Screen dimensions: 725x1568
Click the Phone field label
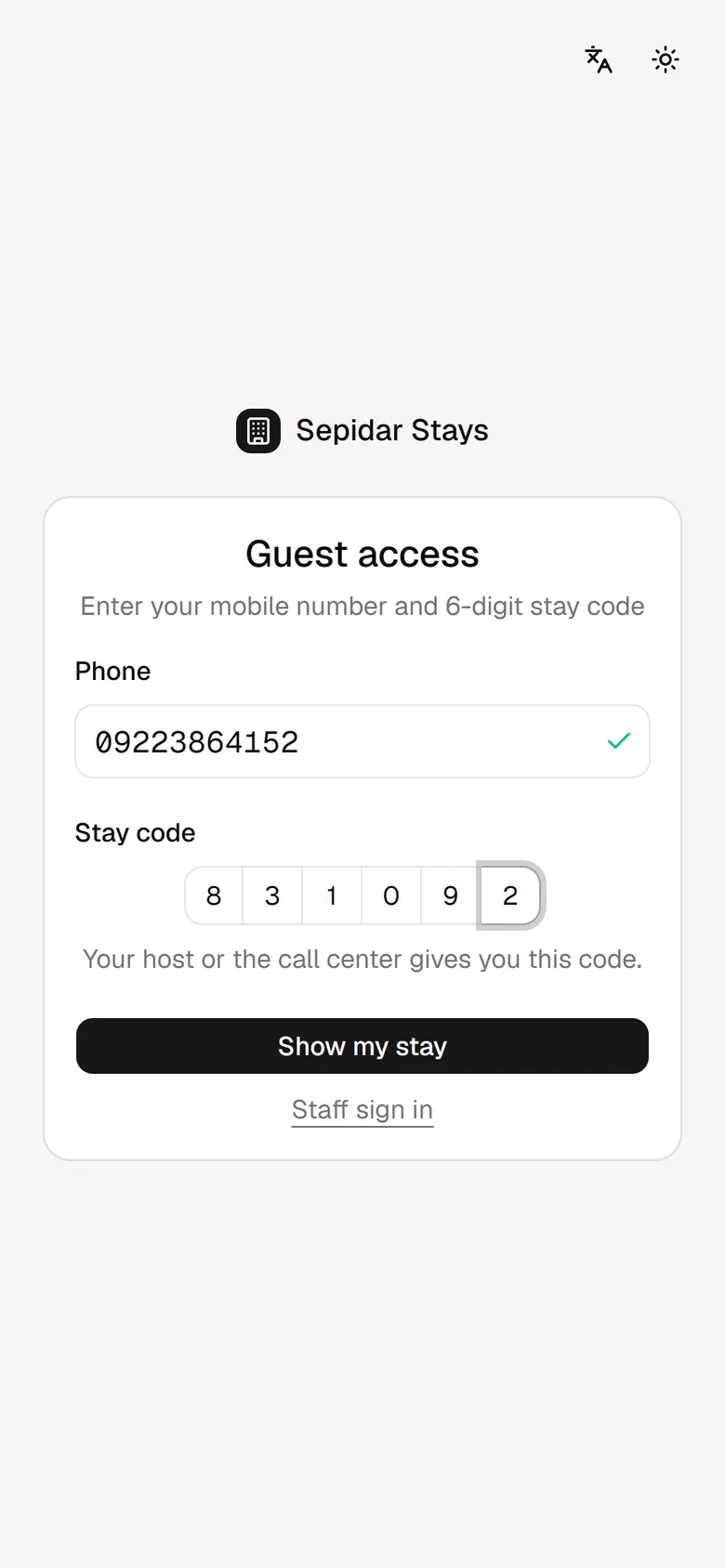(112, 672)
